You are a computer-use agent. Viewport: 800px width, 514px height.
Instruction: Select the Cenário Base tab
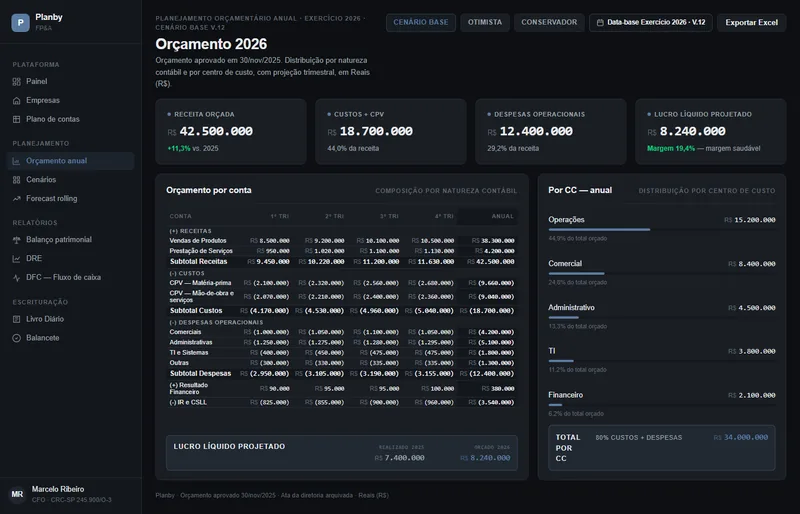421,22
